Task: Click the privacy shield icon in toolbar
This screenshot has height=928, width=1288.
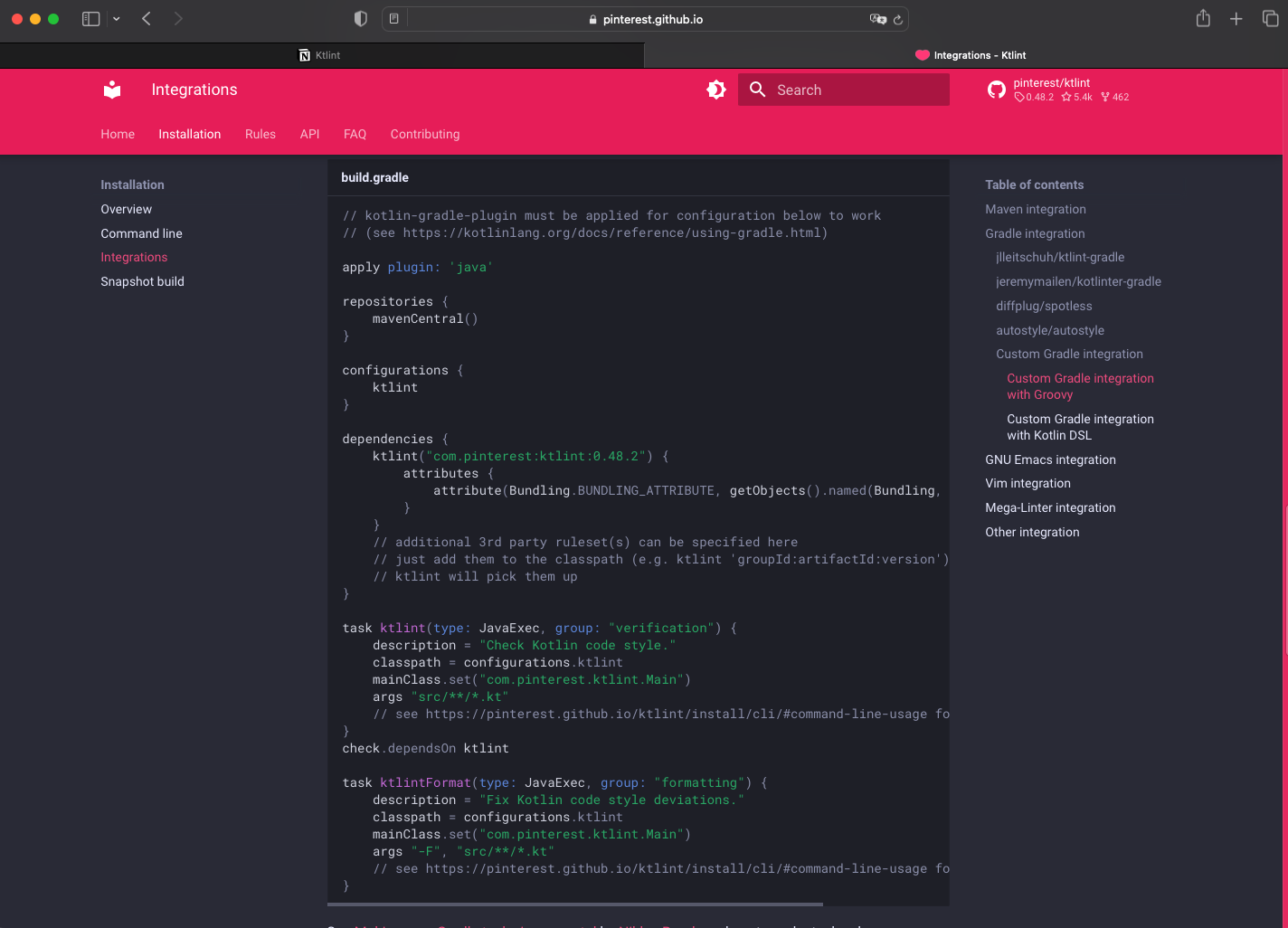Action: click(361, 19)
